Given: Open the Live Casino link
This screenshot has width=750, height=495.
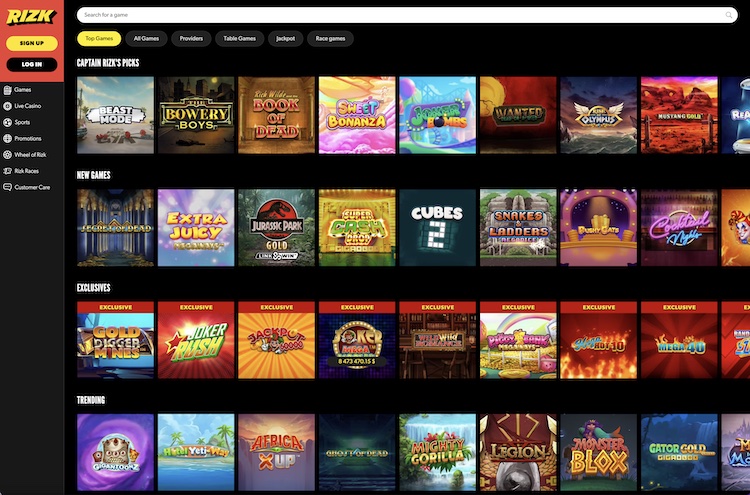Looking at the screenshot, I should click(x=28, y=106).
